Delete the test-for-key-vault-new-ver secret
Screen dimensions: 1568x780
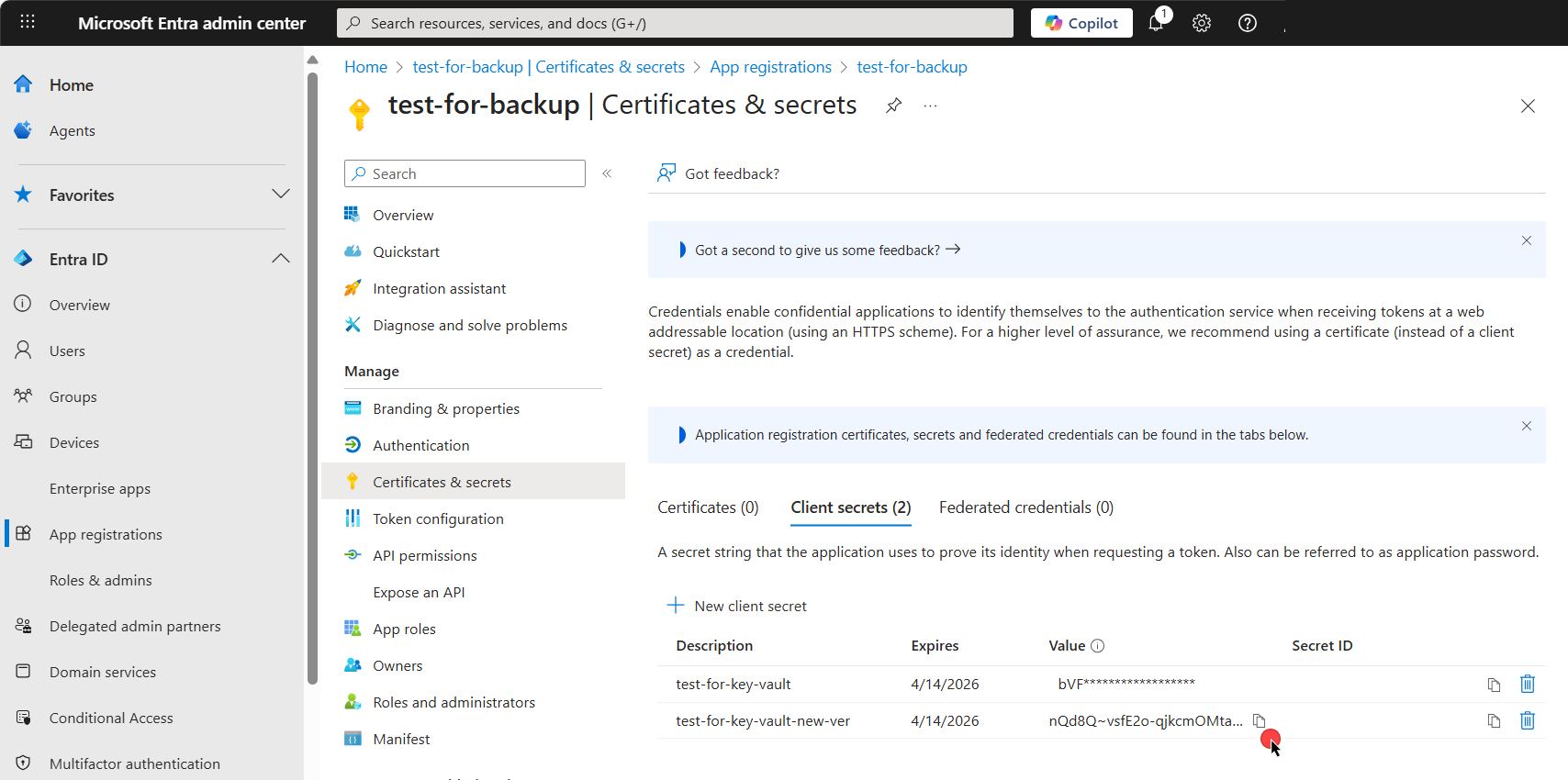pyautogui.click(x=1528, y=720)
